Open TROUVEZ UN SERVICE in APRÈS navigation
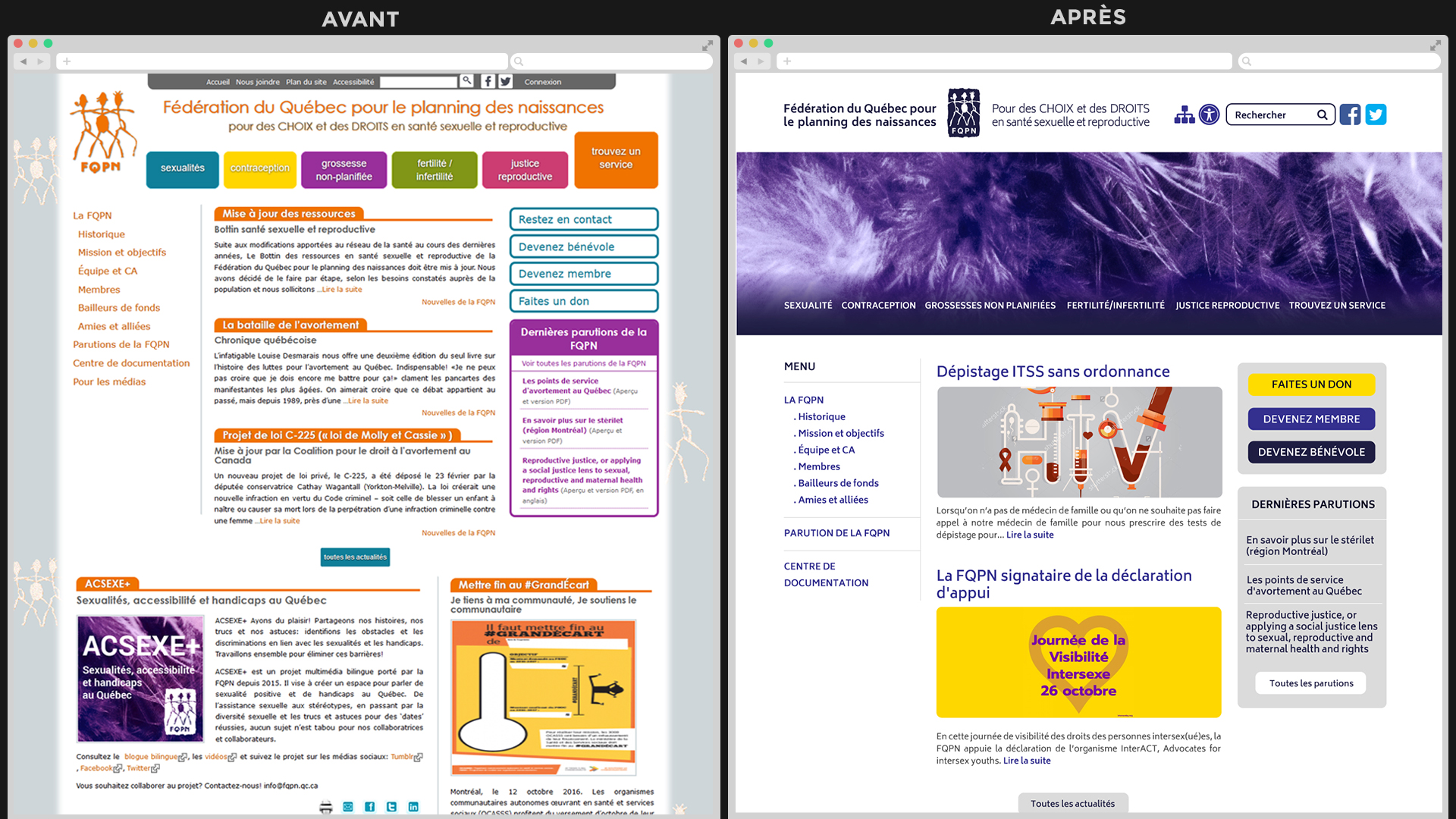The width and height of the screenshot is (1456, 819). click(x=1337, y=305)
